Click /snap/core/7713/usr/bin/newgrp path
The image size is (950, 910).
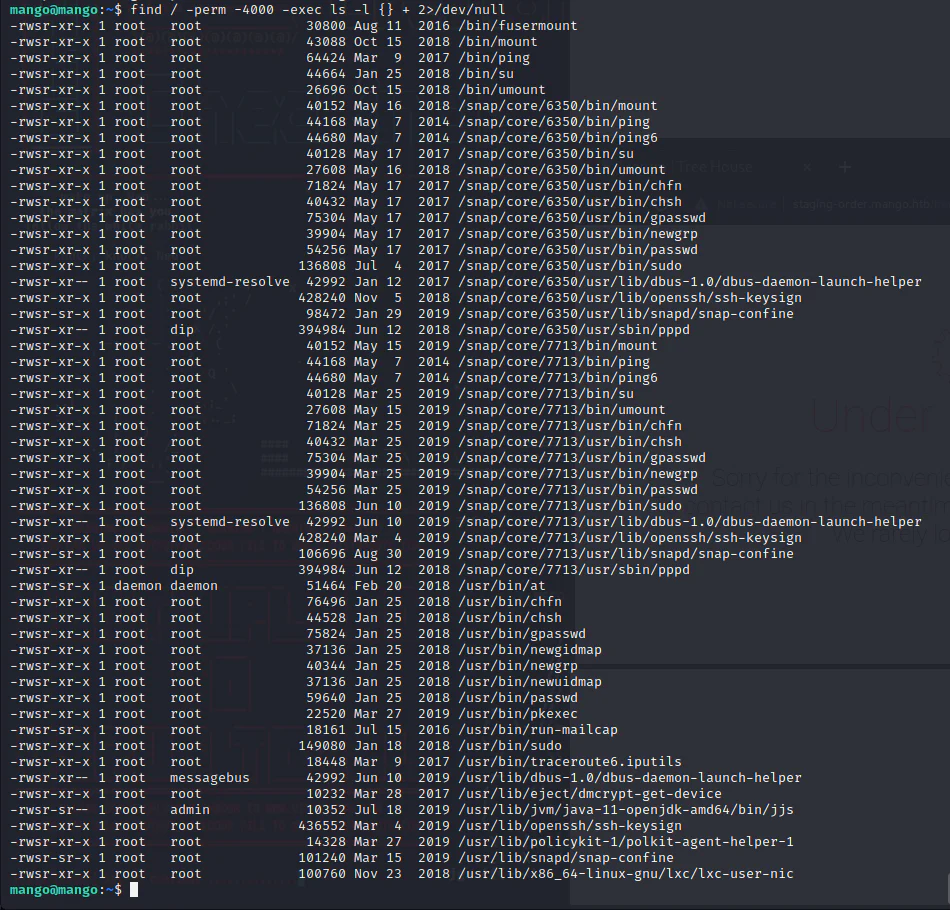click(x=578, y=474)
